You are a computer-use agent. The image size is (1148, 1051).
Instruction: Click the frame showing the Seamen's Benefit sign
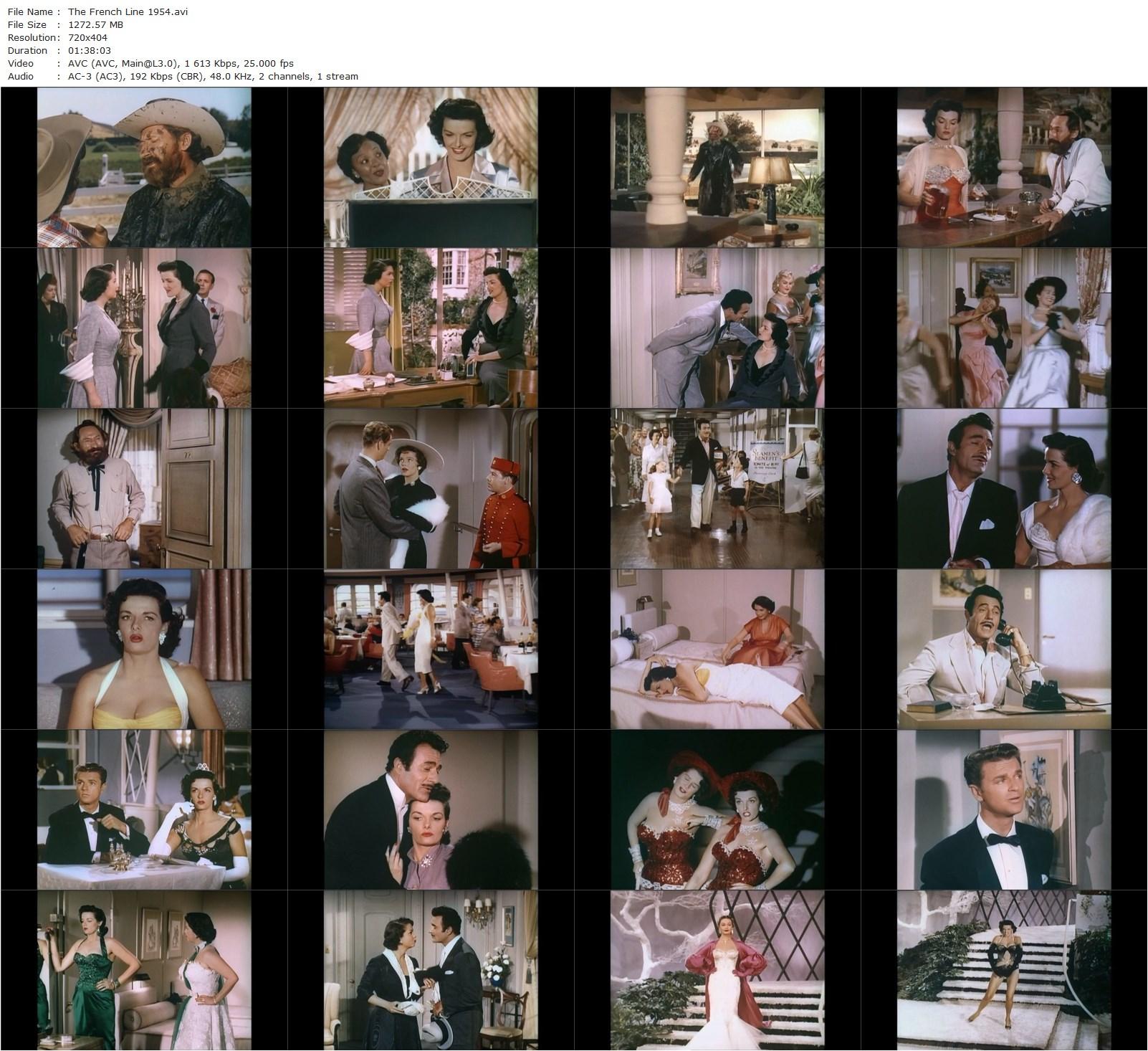[717, 489]
